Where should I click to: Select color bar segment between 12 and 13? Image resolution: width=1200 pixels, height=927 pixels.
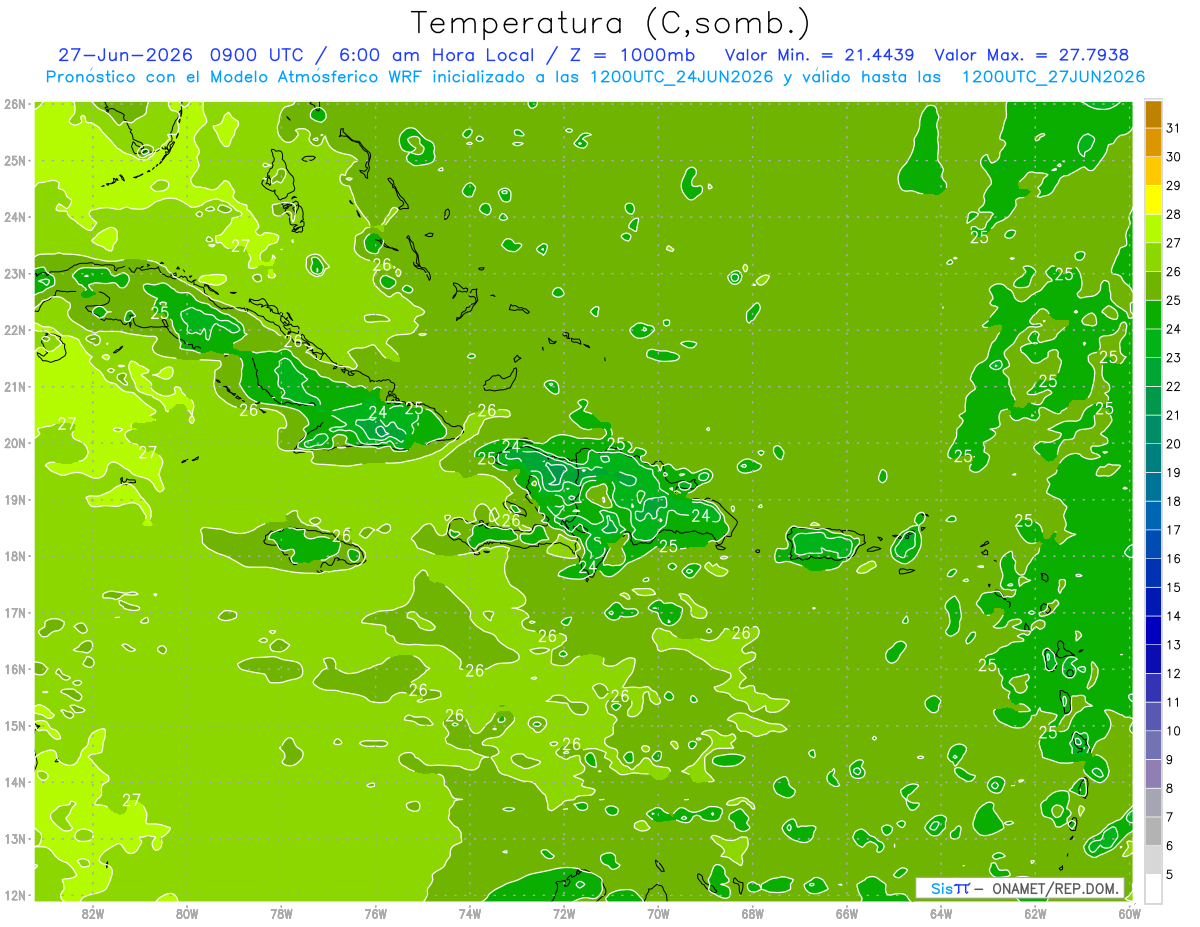tap(1153, 658)
